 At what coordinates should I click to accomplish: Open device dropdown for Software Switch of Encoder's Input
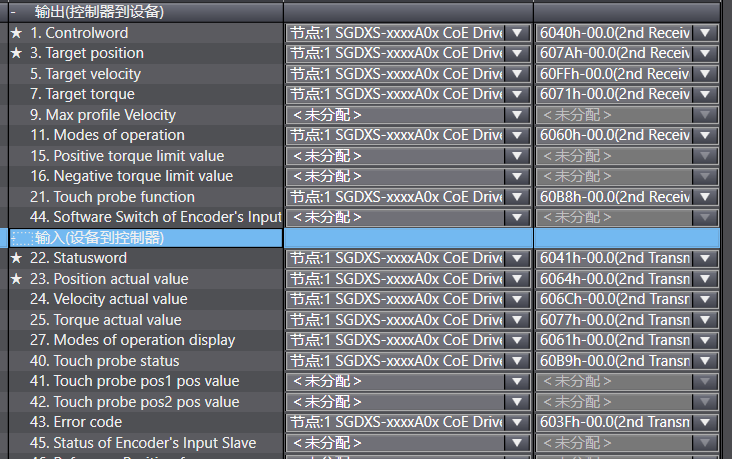pyautogui.click(x=517, y=217)
